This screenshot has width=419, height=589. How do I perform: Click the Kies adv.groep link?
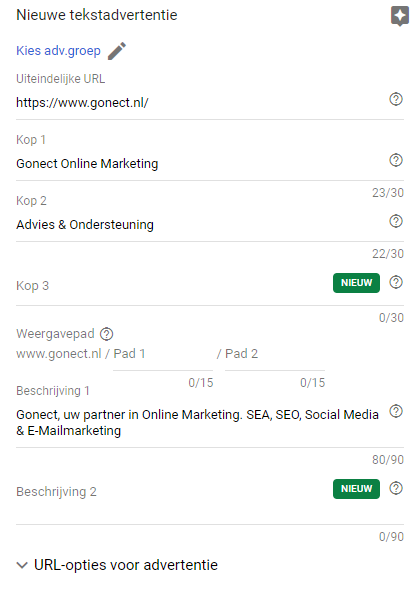tap(58, 51)
